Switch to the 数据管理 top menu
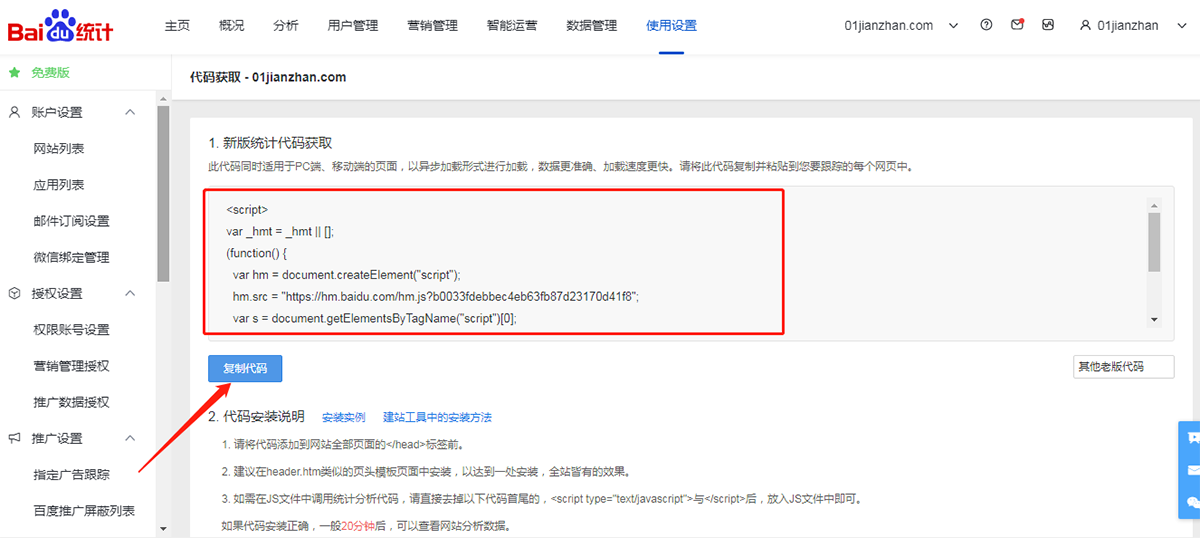This screenshot has width=1200, height=538. click(x=591, y=26)
